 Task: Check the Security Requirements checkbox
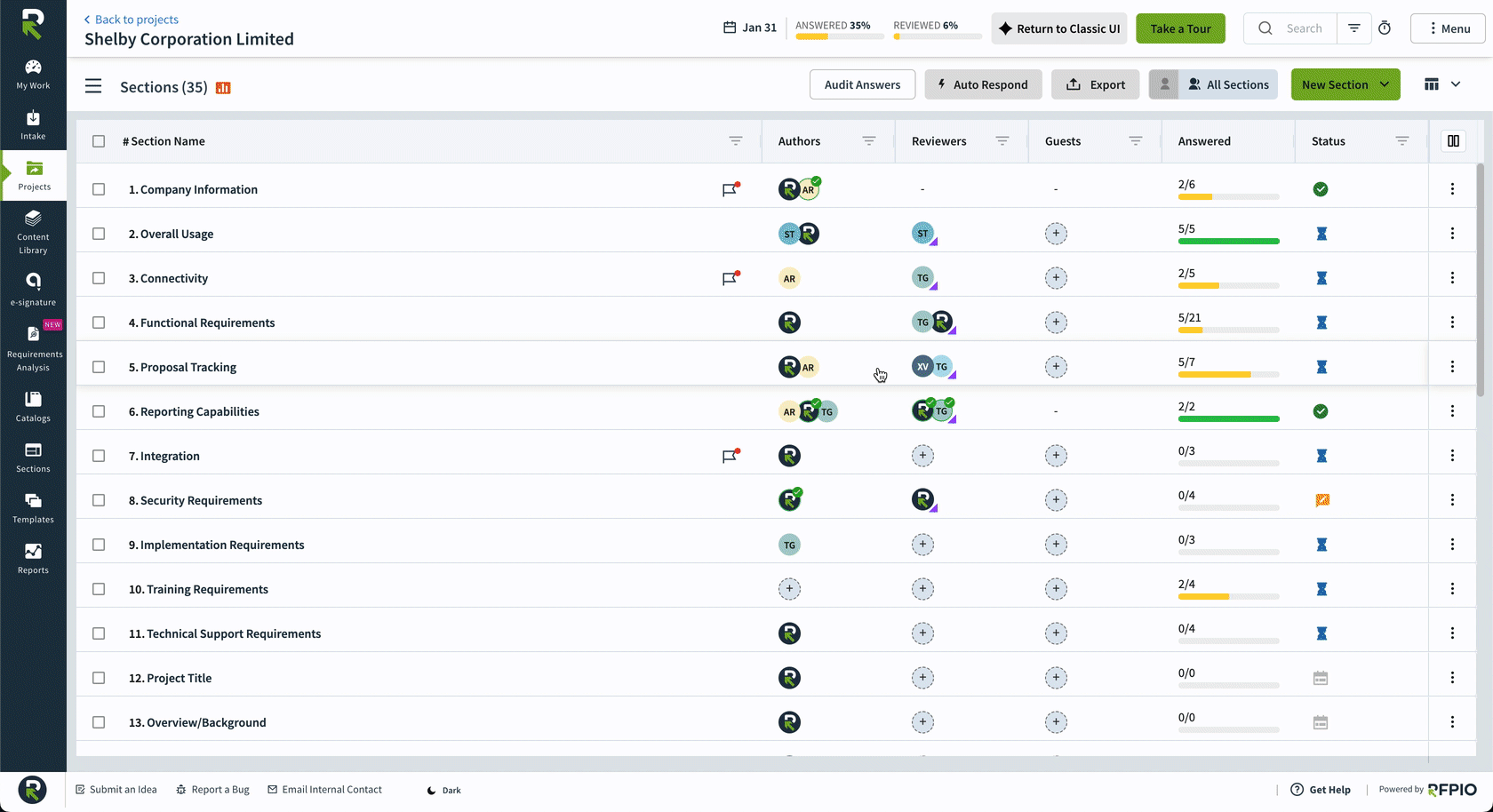point(99,500)
